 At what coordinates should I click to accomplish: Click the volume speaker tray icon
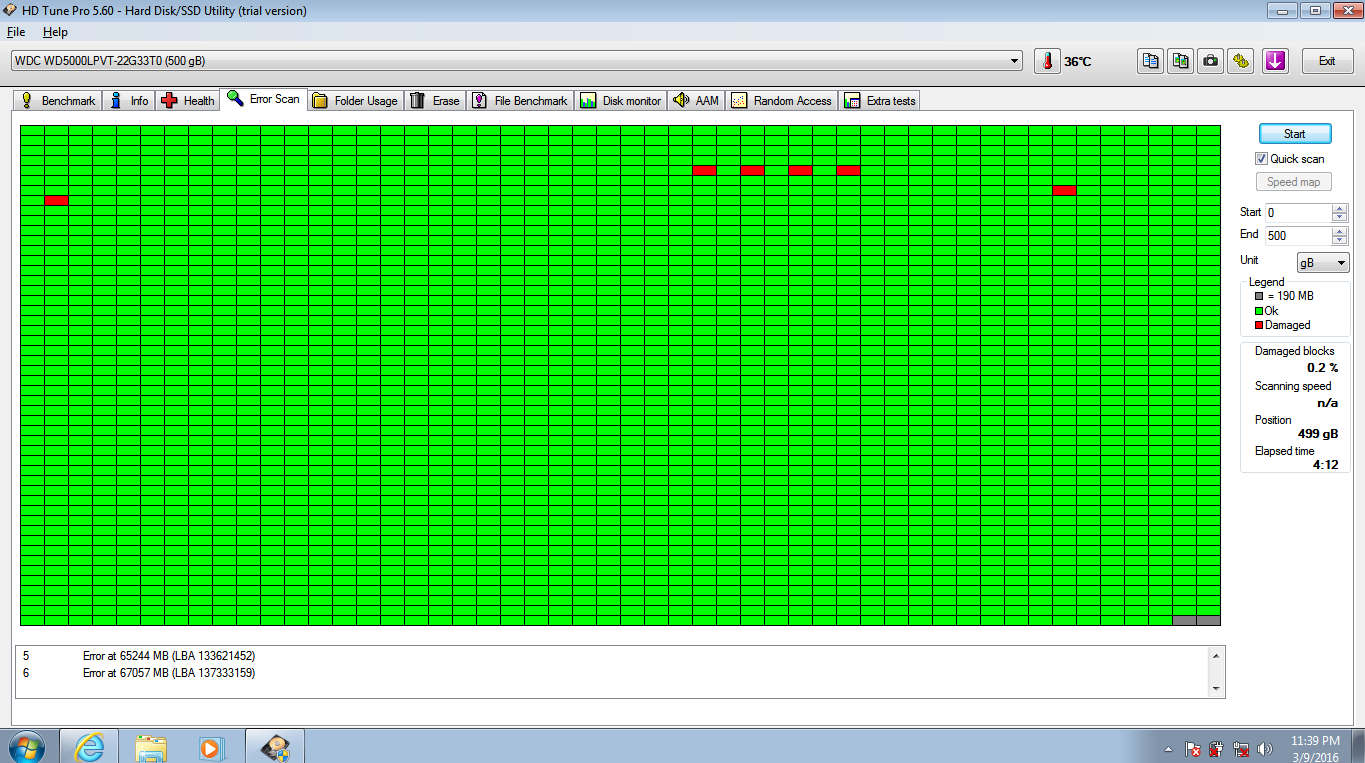[x=1265, y=748]
